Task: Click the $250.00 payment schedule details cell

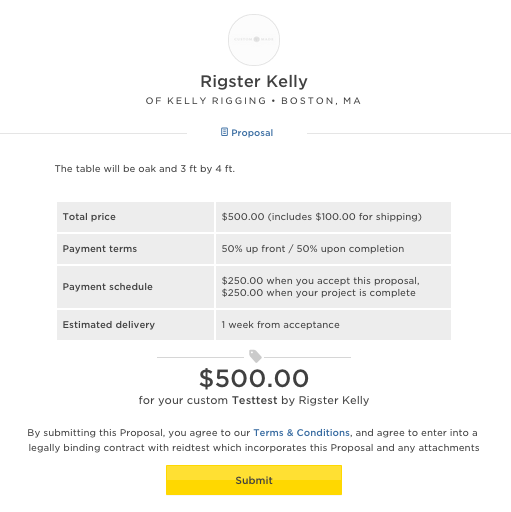Action: coord(333,287)
